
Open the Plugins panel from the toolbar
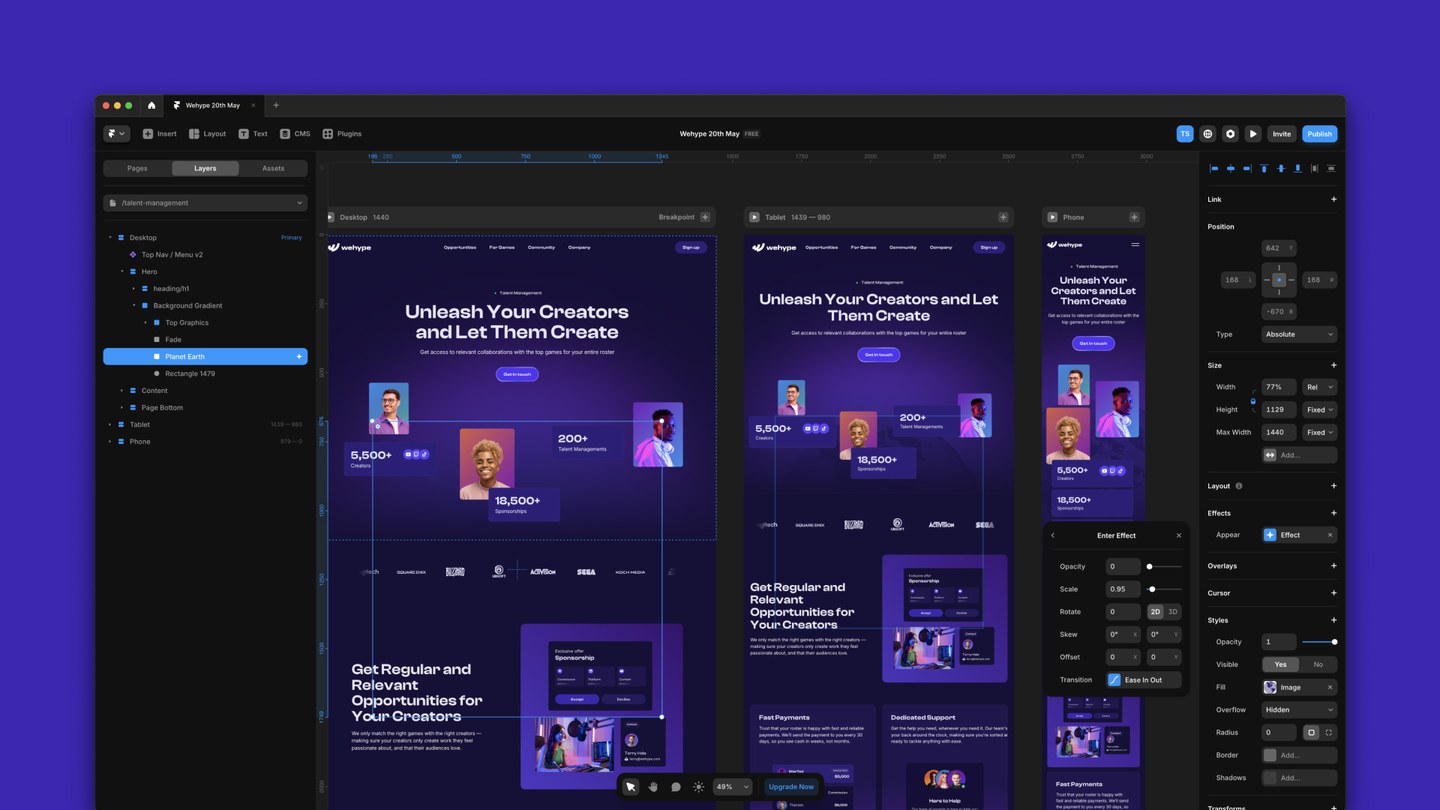(341, 134)
